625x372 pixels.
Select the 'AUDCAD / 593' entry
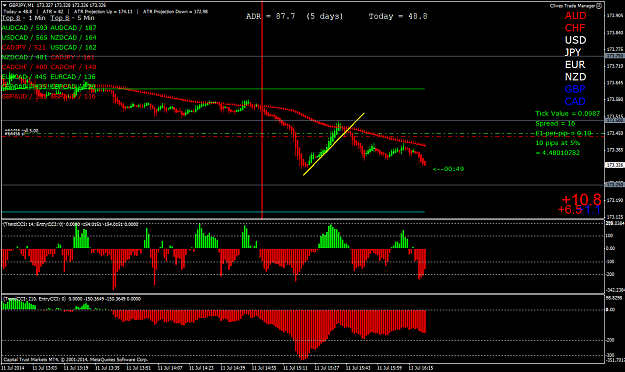coord(25,28)
